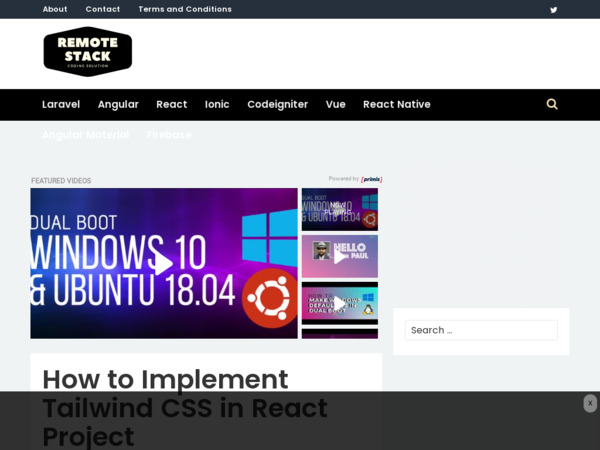Open the React Native category
This screenshot has height=450, width=600.
(396, 104)
